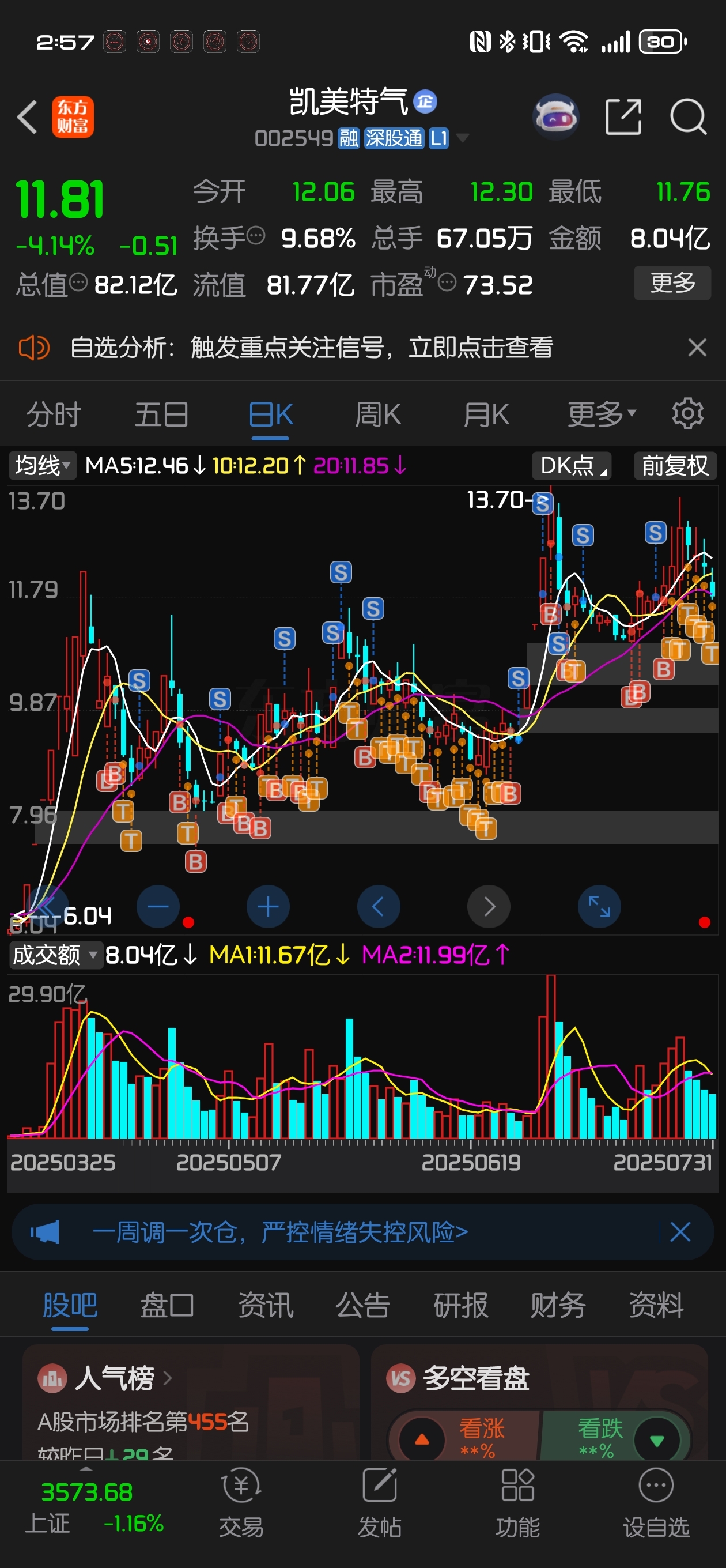
Task: Move chart left with arrow button
Action: [379, 906]
